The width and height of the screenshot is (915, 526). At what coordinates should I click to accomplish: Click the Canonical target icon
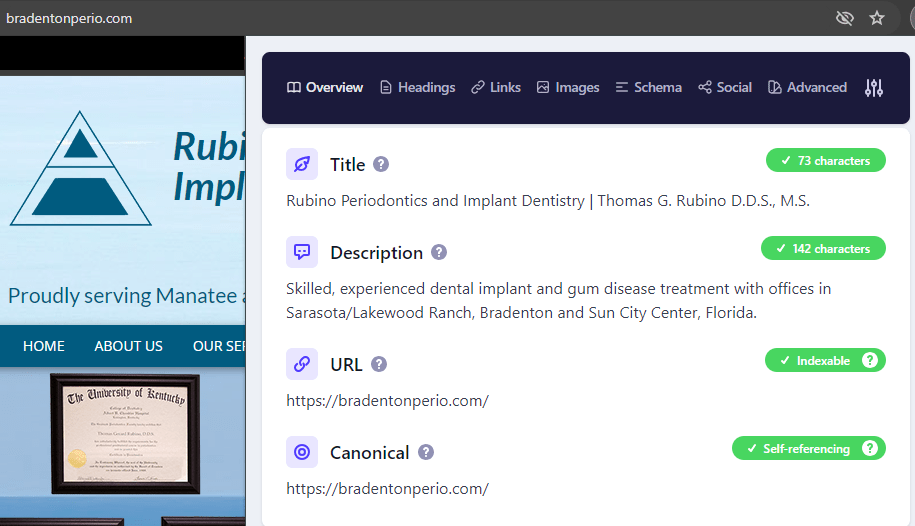[x=302, y=452]
